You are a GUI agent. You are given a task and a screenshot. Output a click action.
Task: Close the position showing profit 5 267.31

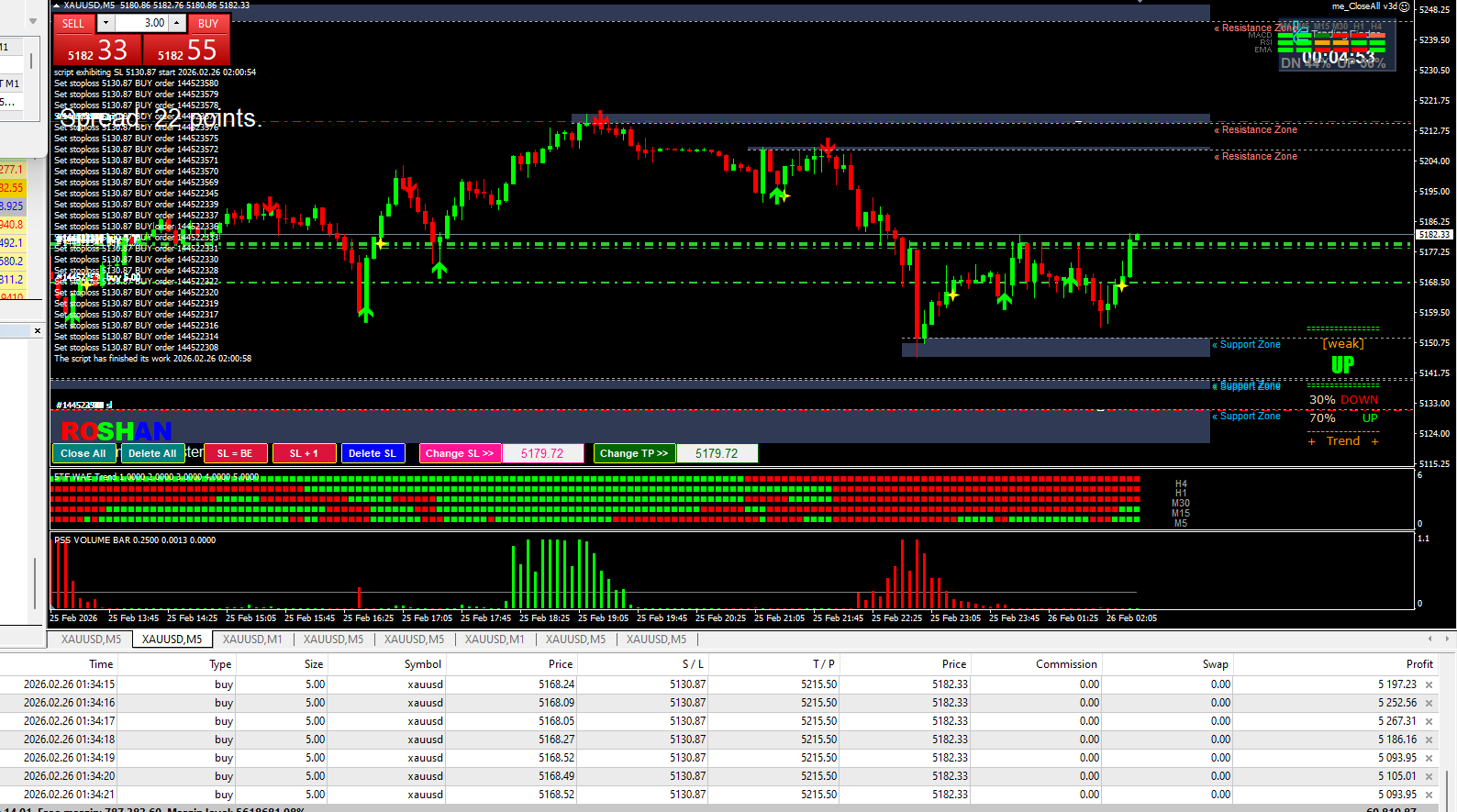[x=1429, y=721]
